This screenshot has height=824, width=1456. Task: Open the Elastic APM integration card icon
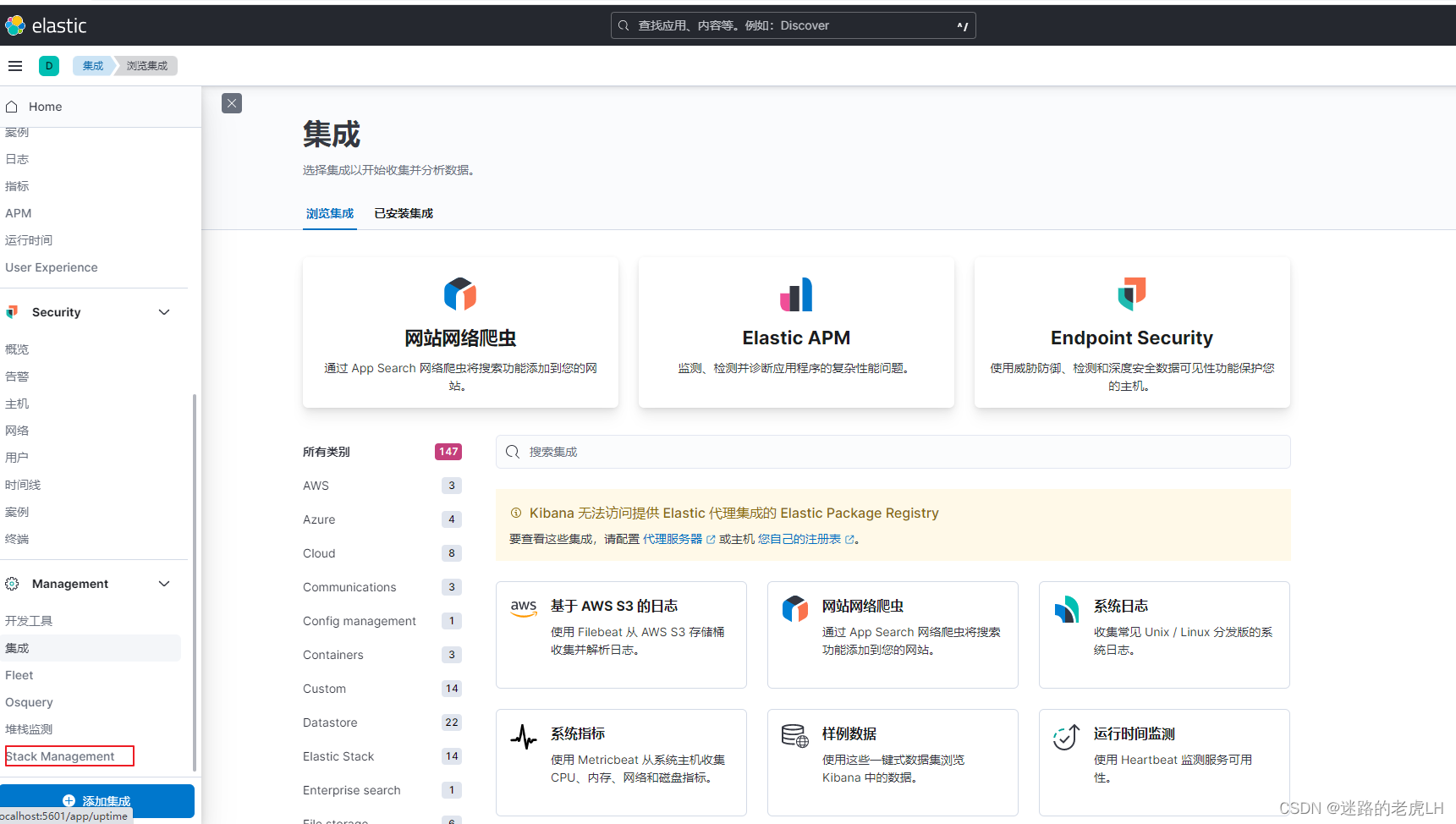795,294
